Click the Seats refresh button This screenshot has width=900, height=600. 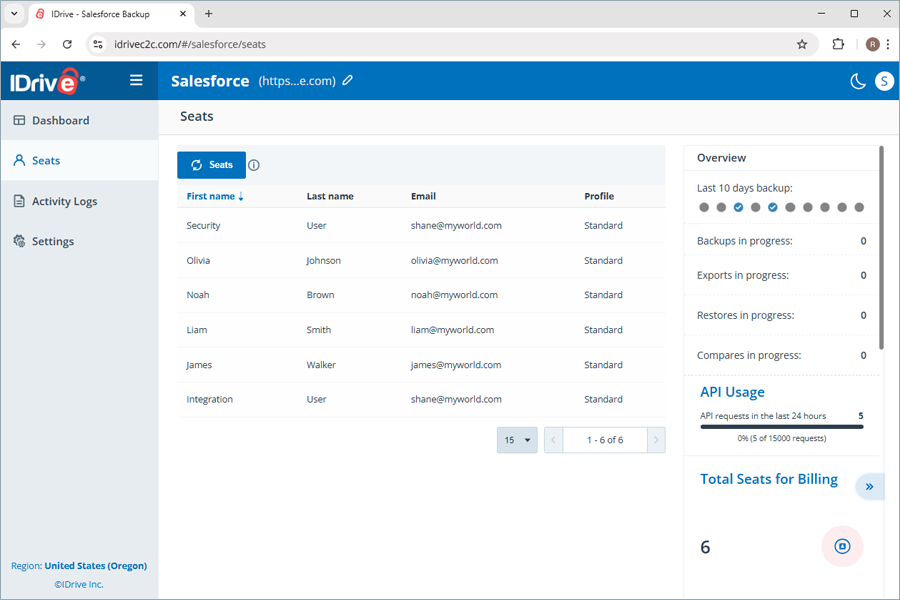[x=211, y=165]
